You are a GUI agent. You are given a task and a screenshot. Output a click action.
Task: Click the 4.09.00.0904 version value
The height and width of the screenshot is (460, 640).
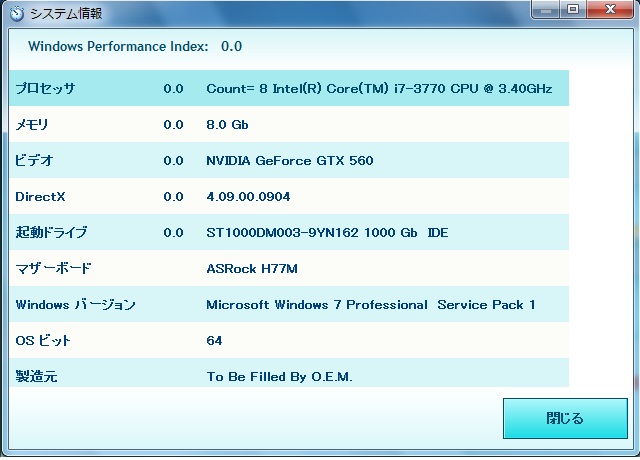(248, 196)
